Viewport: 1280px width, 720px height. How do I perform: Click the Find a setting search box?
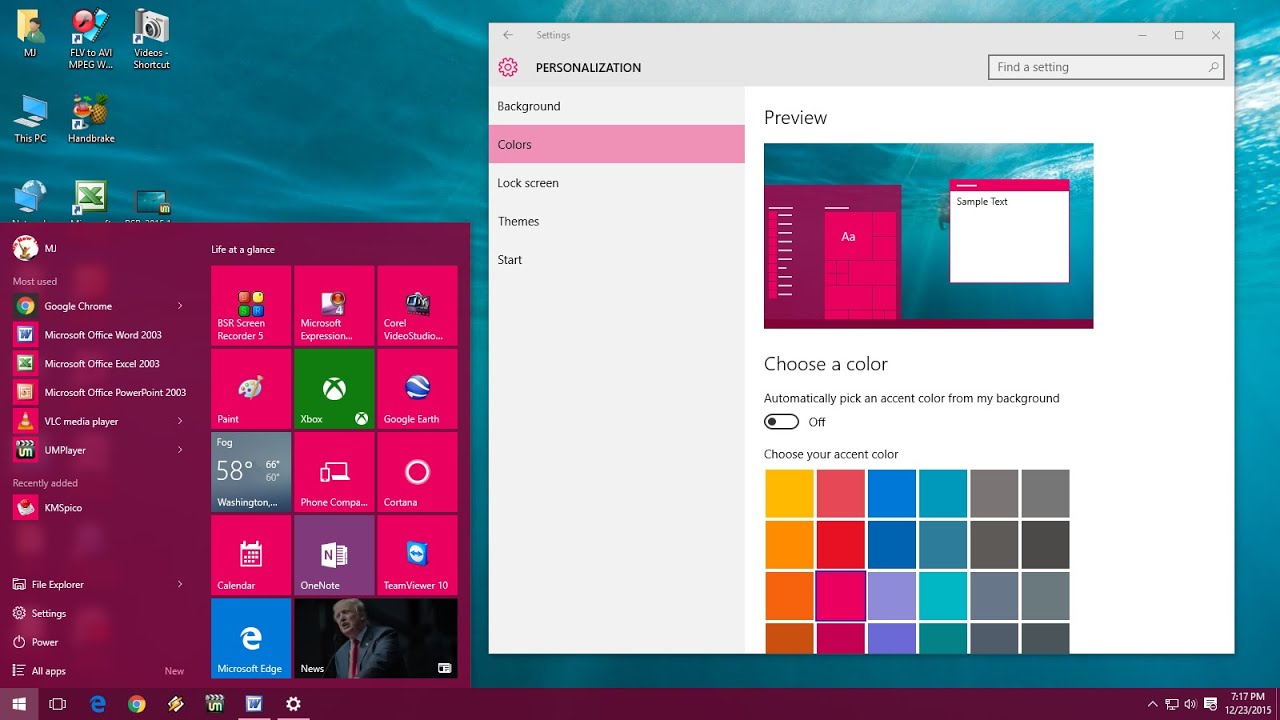(x=1106, y=67)
